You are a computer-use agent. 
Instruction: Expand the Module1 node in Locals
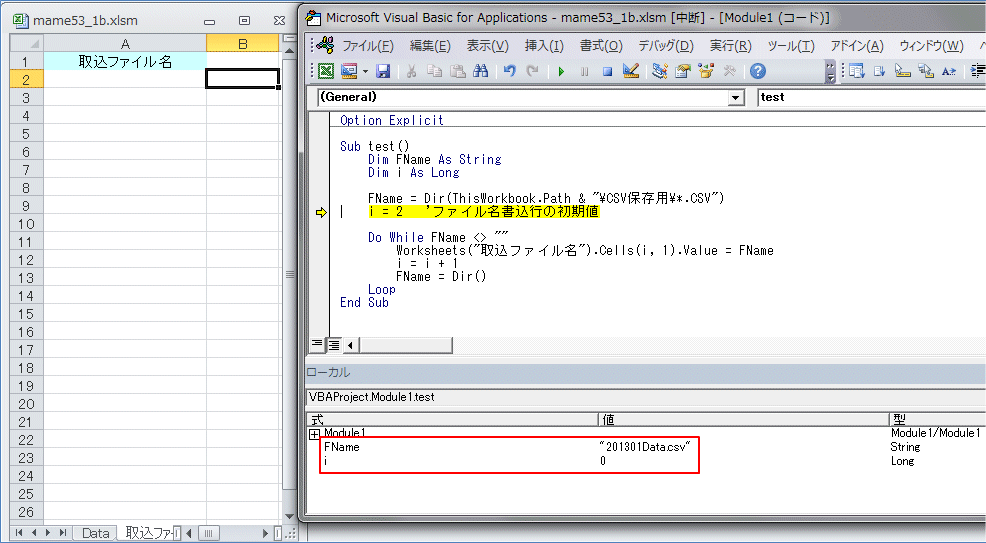pos(315,434)
